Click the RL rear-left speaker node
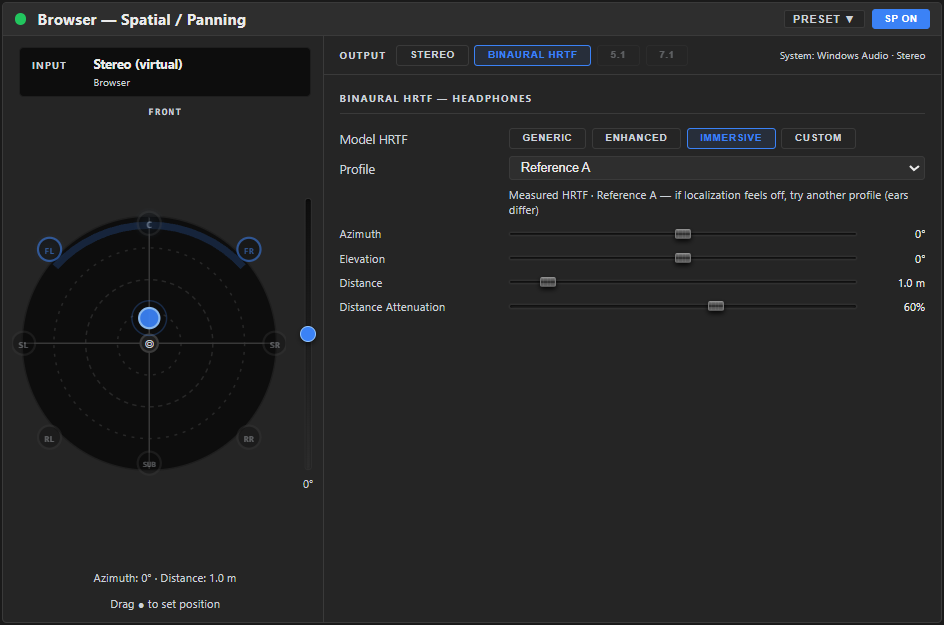This screenshot has height=625, width=944. click(x=49, y=438)
